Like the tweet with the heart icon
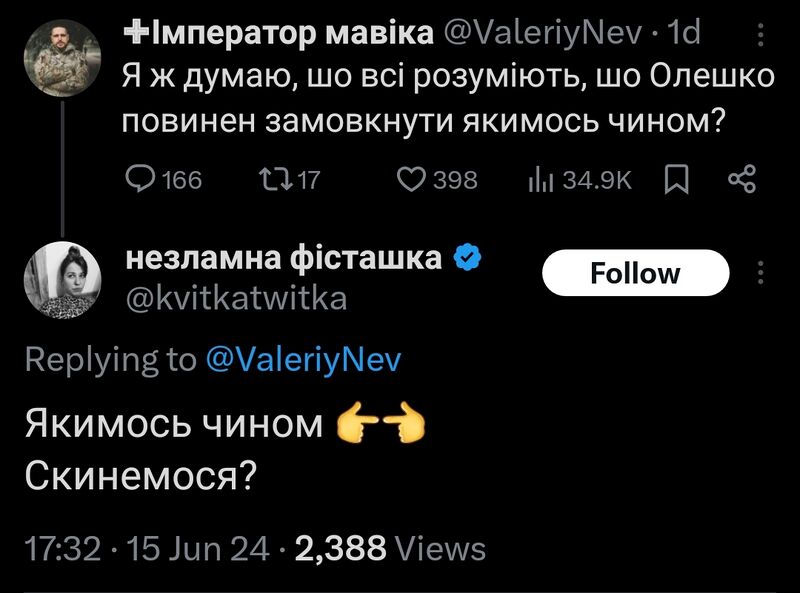This screenshot has height=593, width=800. tap(412, 180)
